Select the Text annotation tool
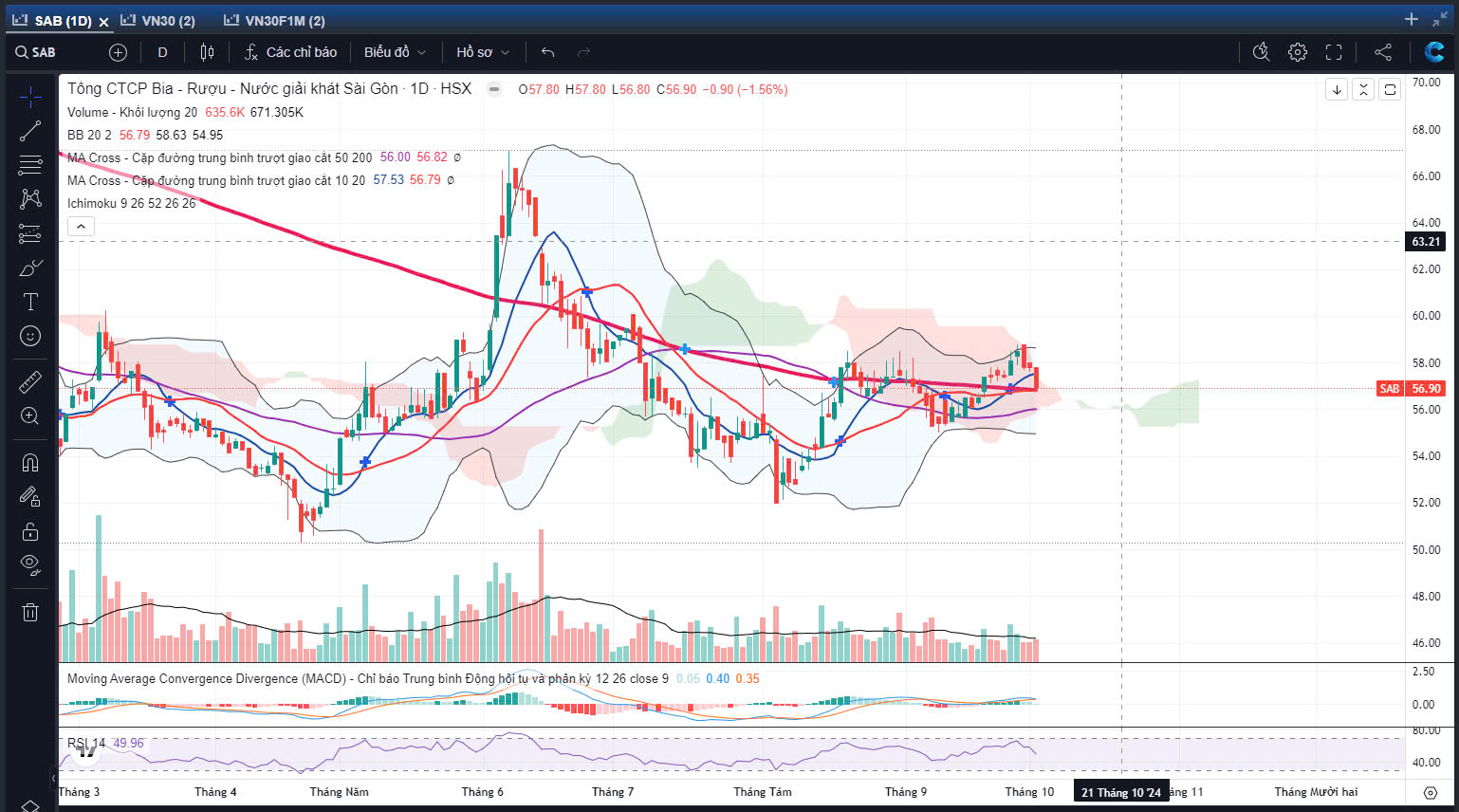1459x812 pixels. [x=30, y=302]
